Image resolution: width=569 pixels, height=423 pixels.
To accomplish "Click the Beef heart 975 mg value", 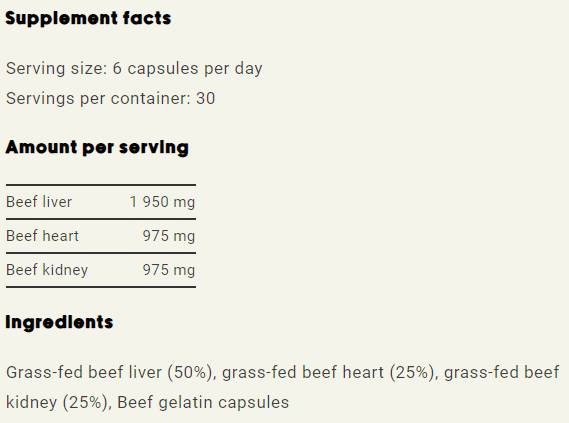I will click(169, 236).
